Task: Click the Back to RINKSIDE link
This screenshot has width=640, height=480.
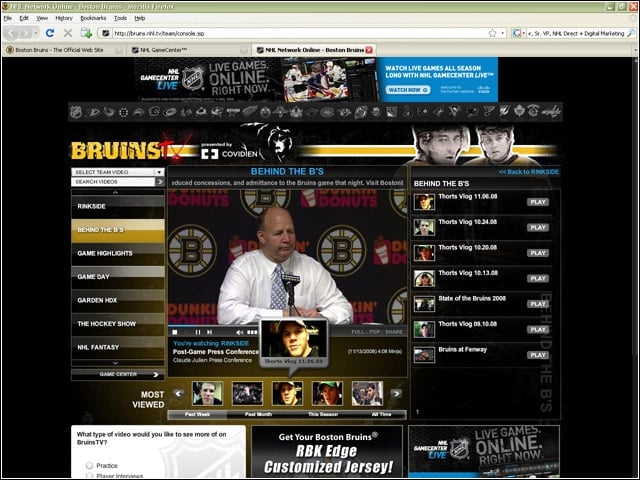Action: [x=529, y=172]
